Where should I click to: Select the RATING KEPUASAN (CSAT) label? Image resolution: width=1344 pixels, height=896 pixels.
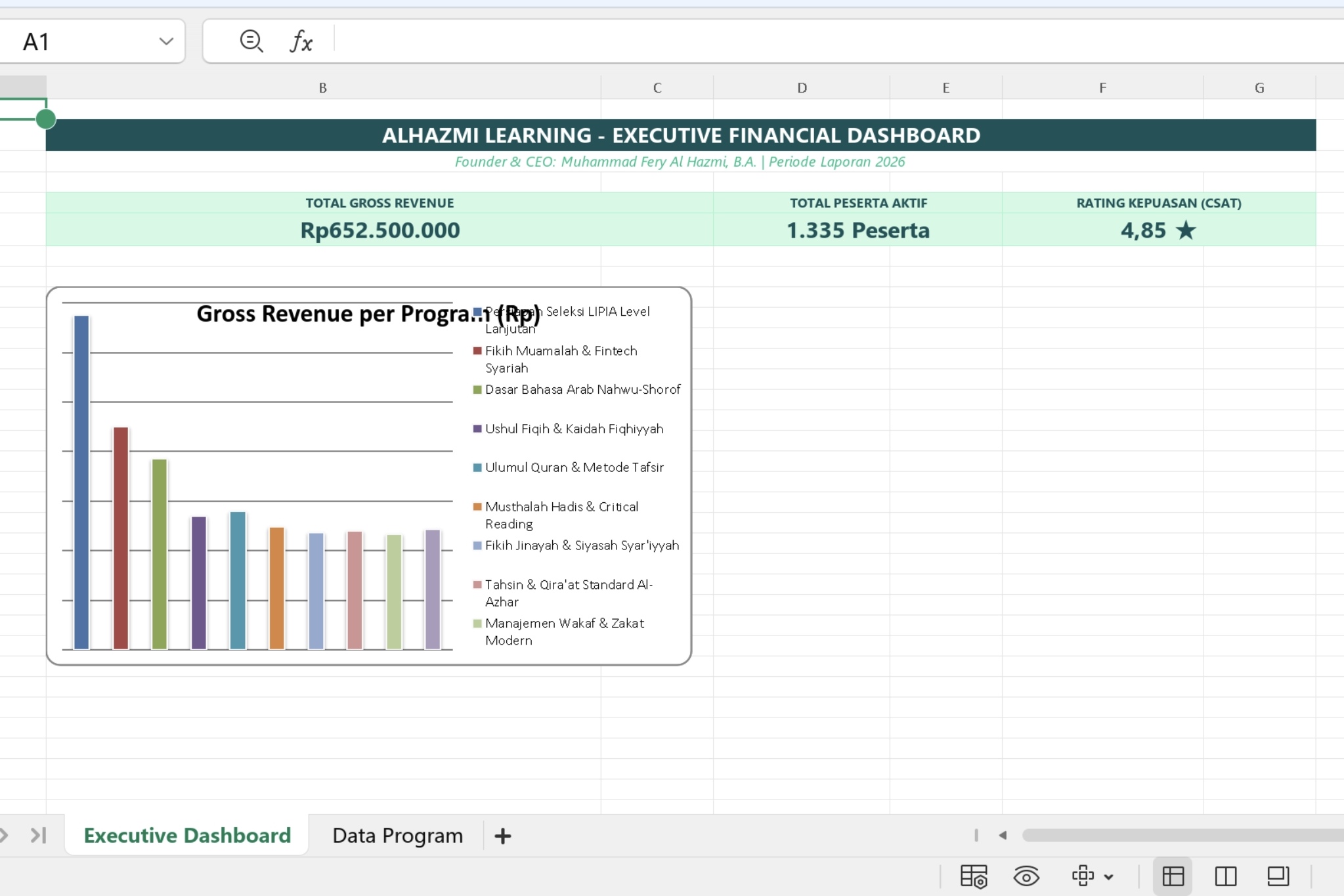tap(1159, 203)
